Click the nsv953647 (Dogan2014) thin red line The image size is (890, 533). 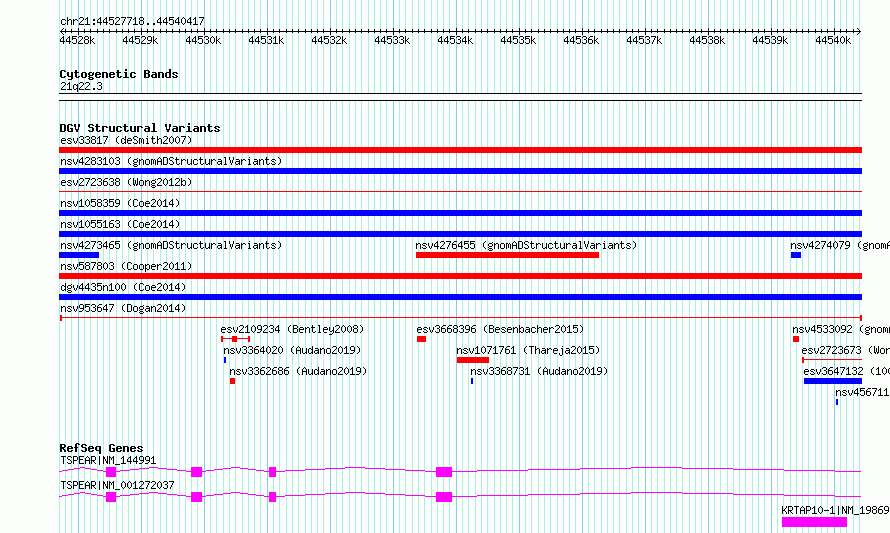(460, 318)
